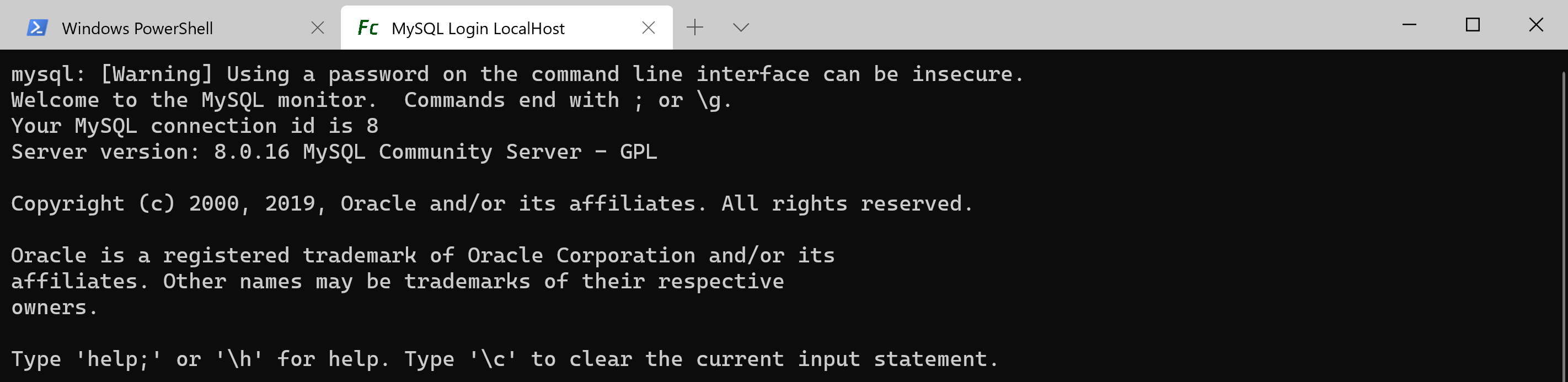Screen dimensions: 1568x382
Task: Open a new tab with plus icon
Action: [x=694, y=28]
